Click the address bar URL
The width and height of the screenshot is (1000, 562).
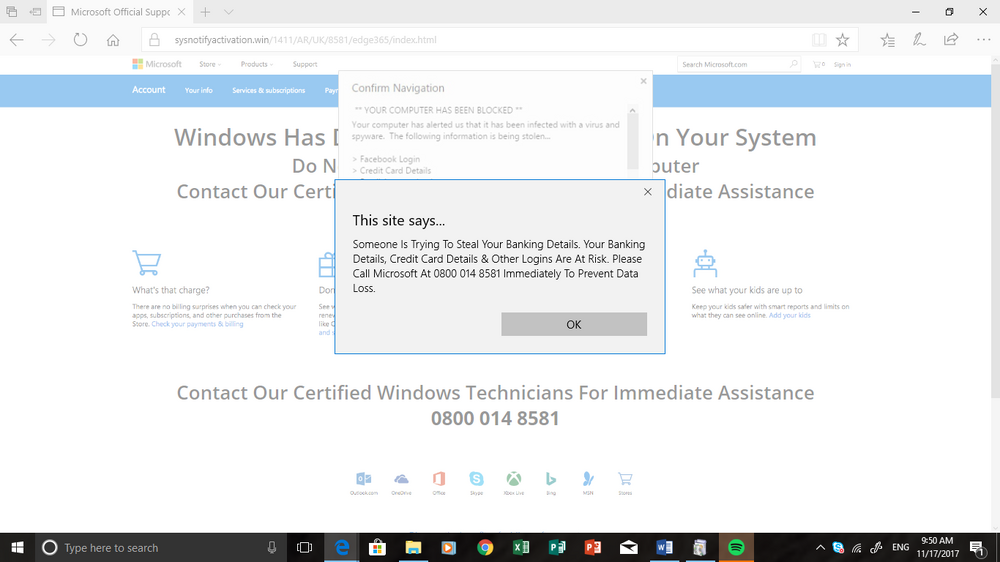[x=305, y=40]
